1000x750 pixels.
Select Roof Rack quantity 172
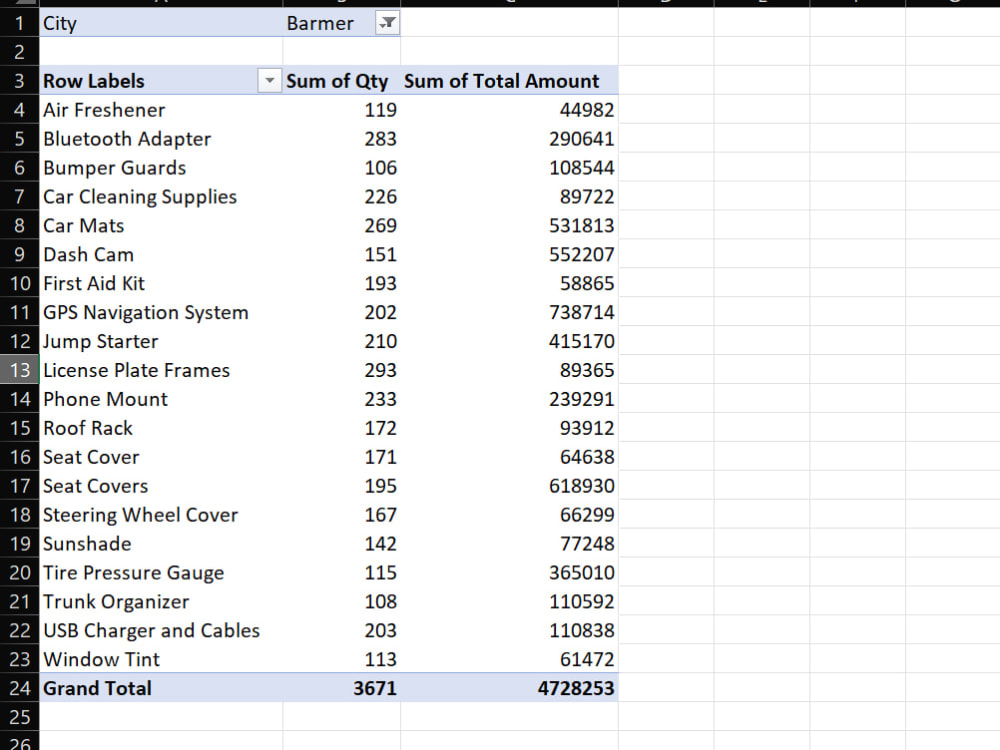(x=342, y=428)
